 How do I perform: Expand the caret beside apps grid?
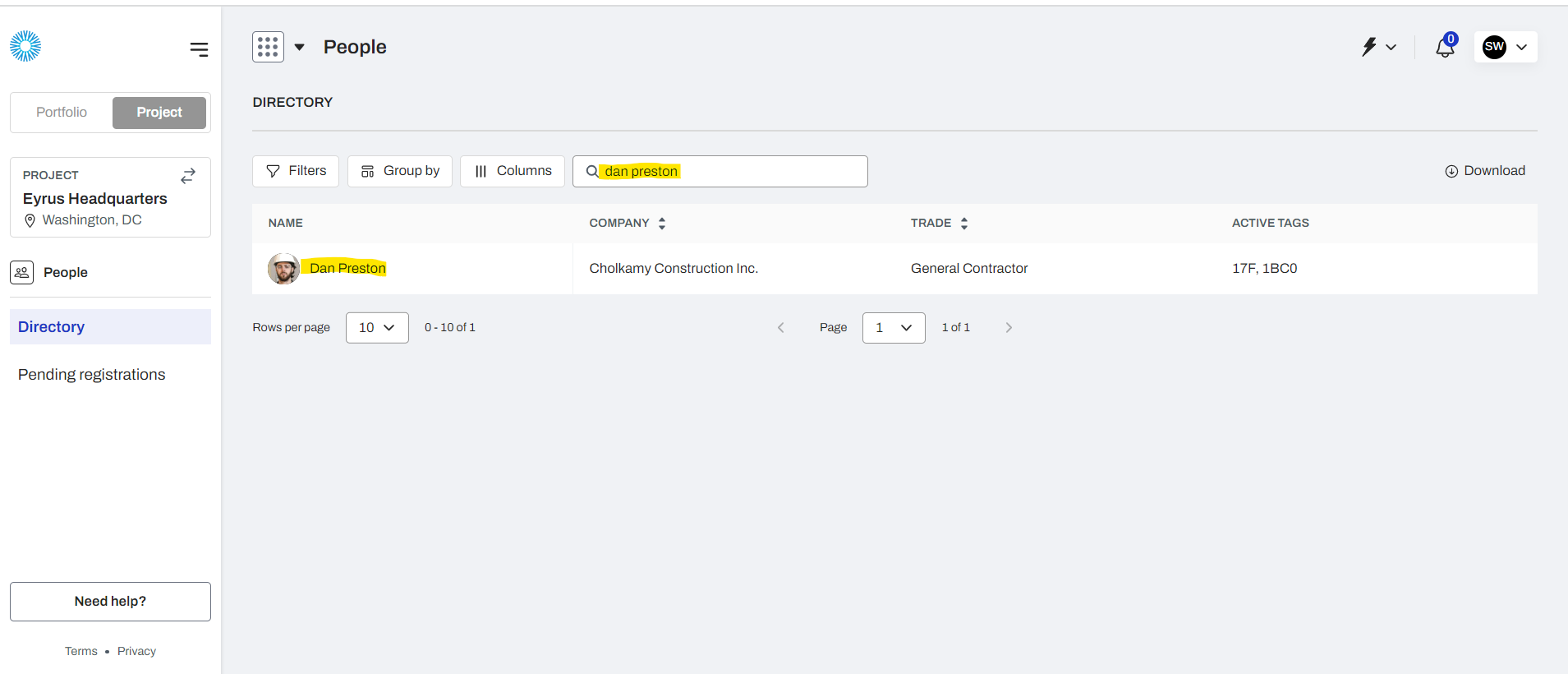tap(300, 47)
